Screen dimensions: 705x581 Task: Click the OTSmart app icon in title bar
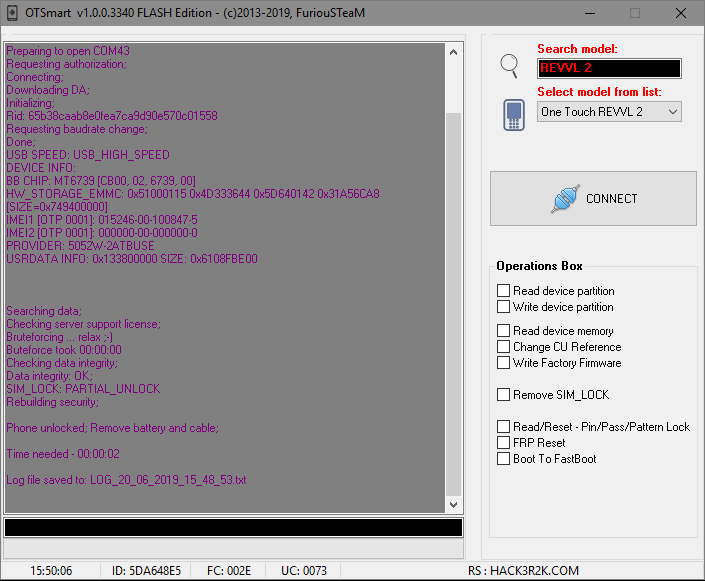point(12,13)
